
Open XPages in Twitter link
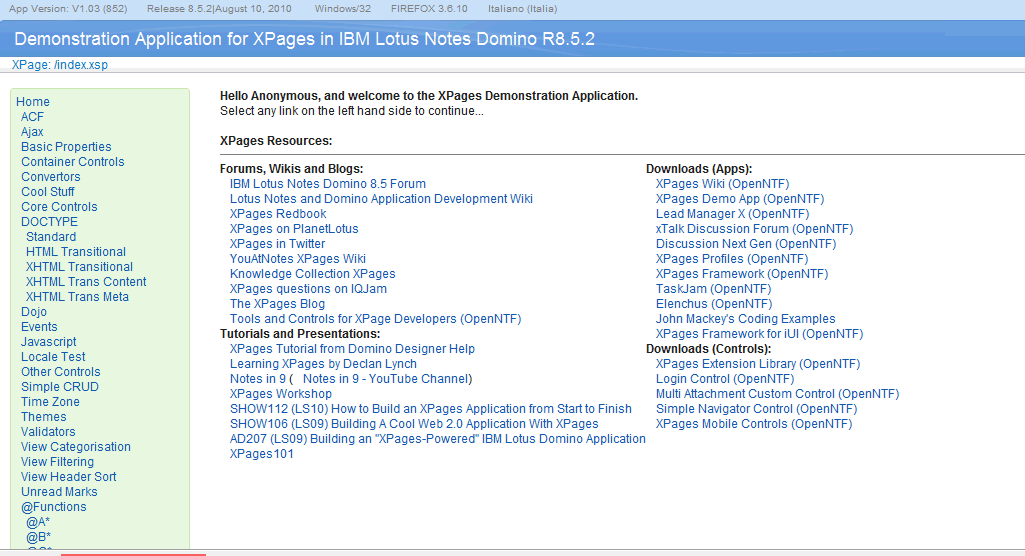(277, 244)
